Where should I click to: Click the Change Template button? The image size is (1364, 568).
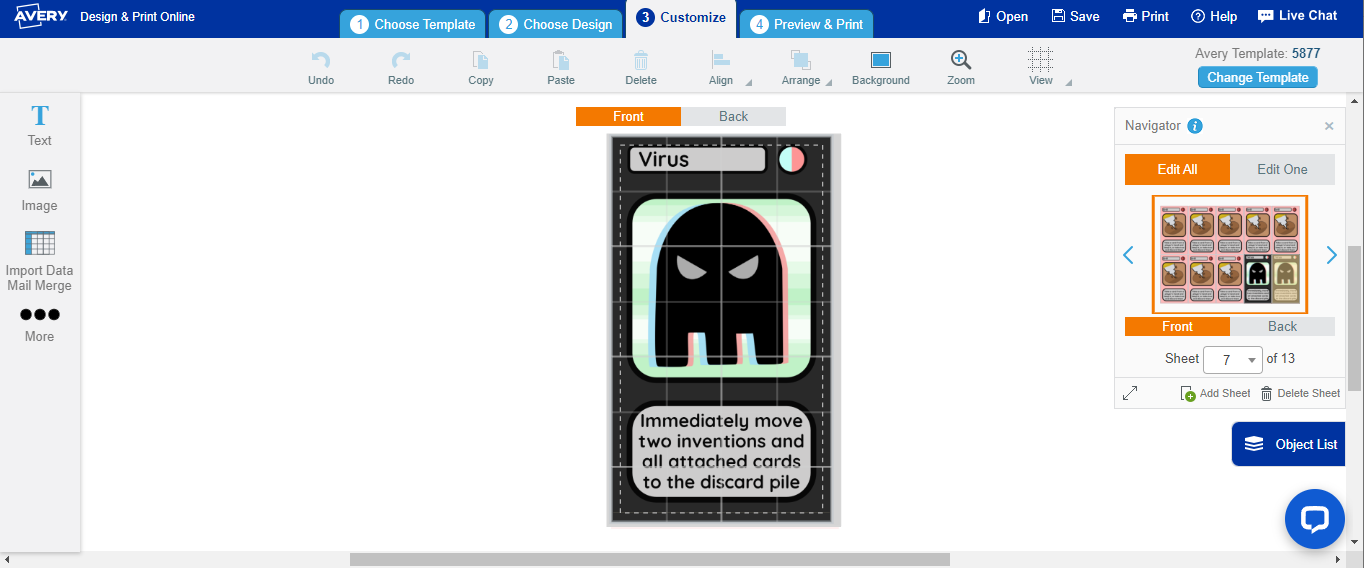(1258, 77)
